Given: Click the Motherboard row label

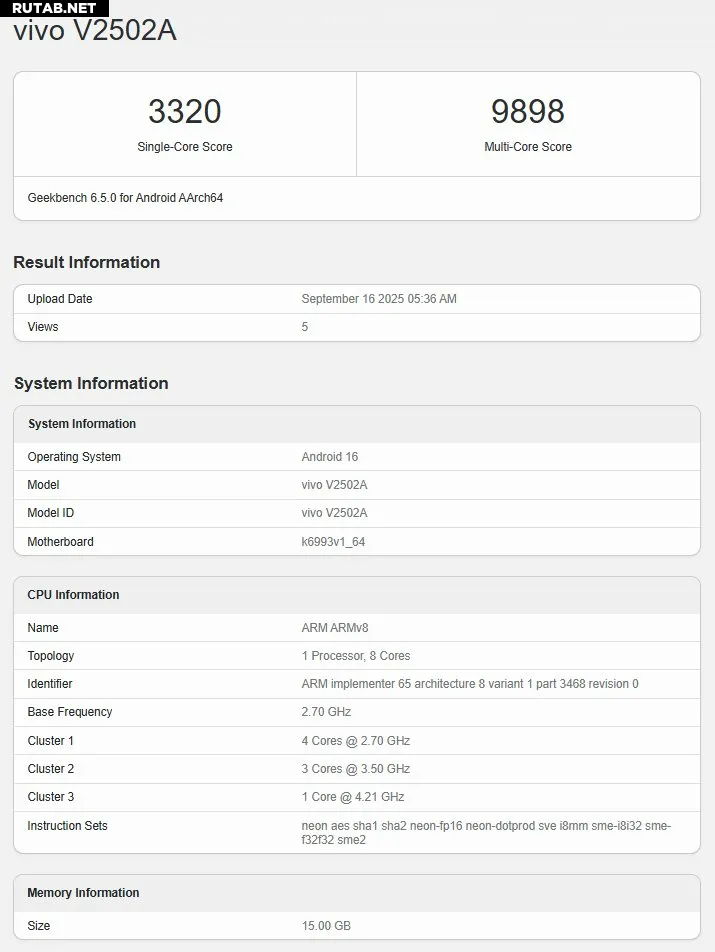Looking at the screenshot, I should coord(60,542).
